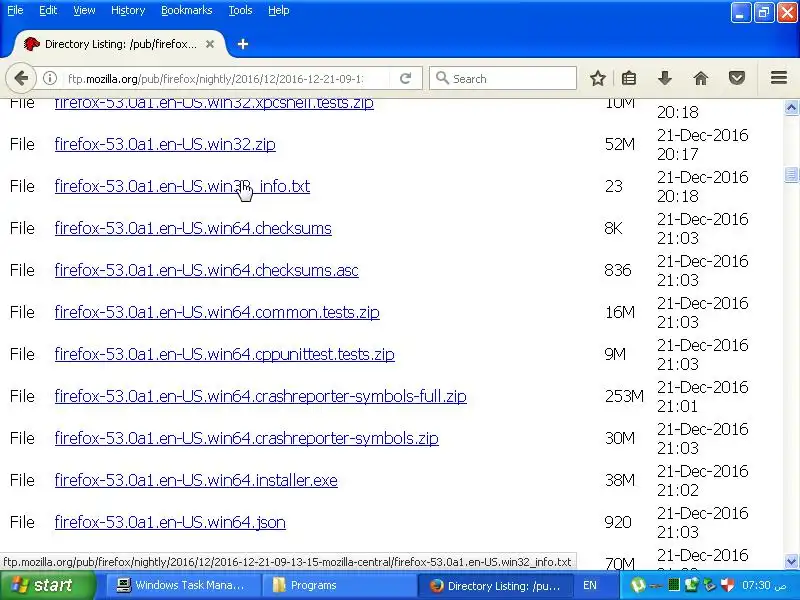
Task: Open the downloads arrow panel
Action: 665,79
